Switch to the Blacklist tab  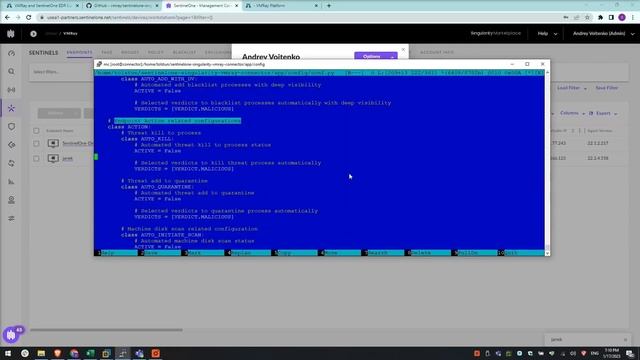pyautogui.click(x=184, y=53)
